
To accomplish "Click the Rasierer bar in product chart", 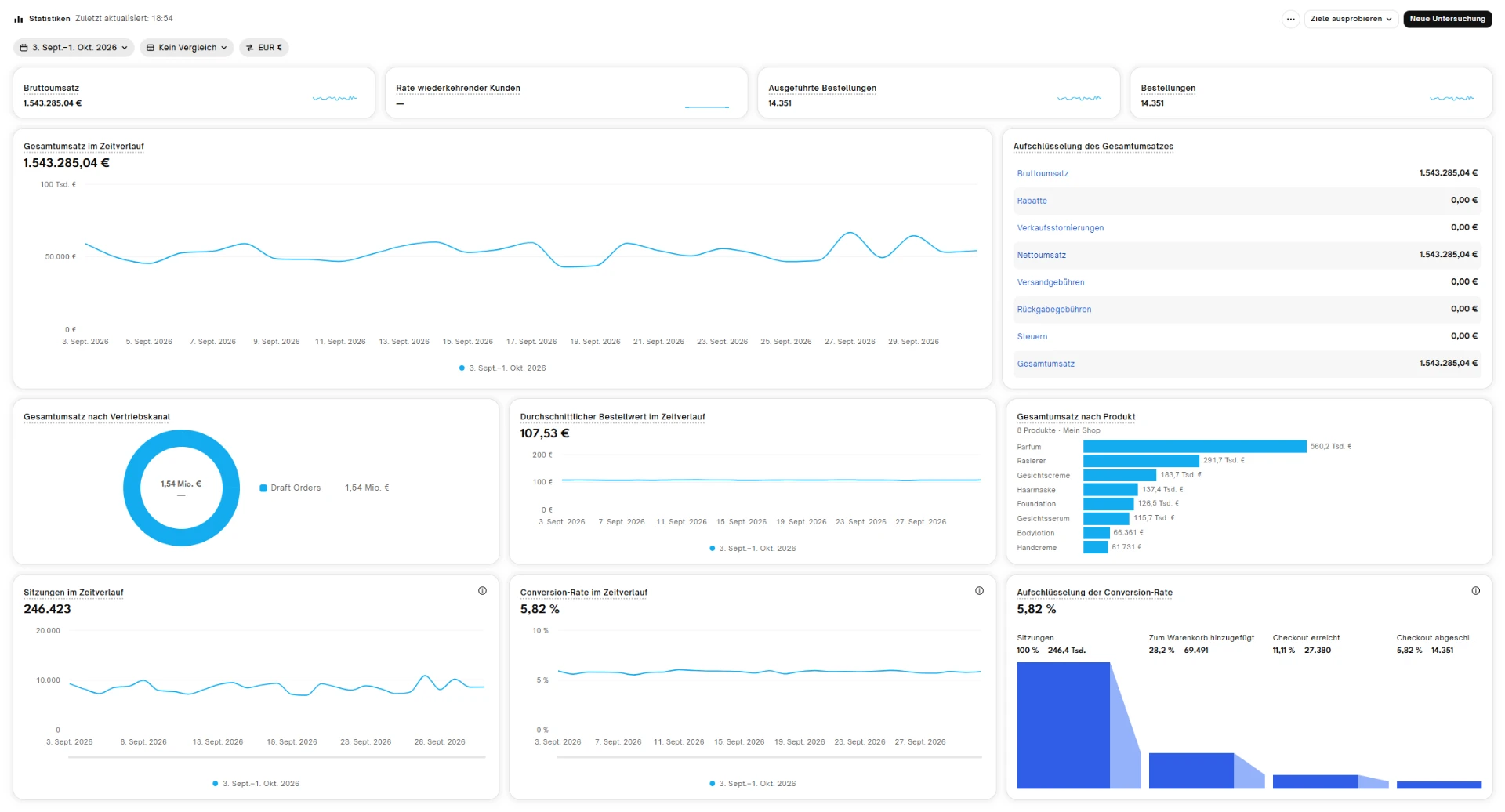I will tap(1141, 461).
